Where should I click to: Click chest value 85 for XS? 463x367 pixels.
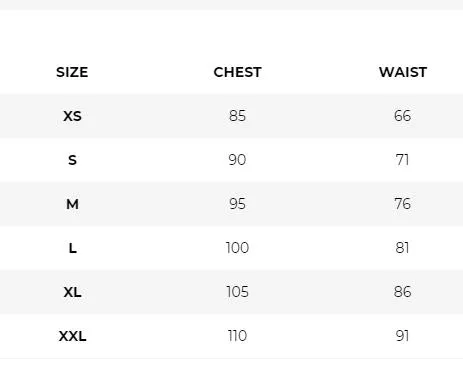click(x=237, y=116)
